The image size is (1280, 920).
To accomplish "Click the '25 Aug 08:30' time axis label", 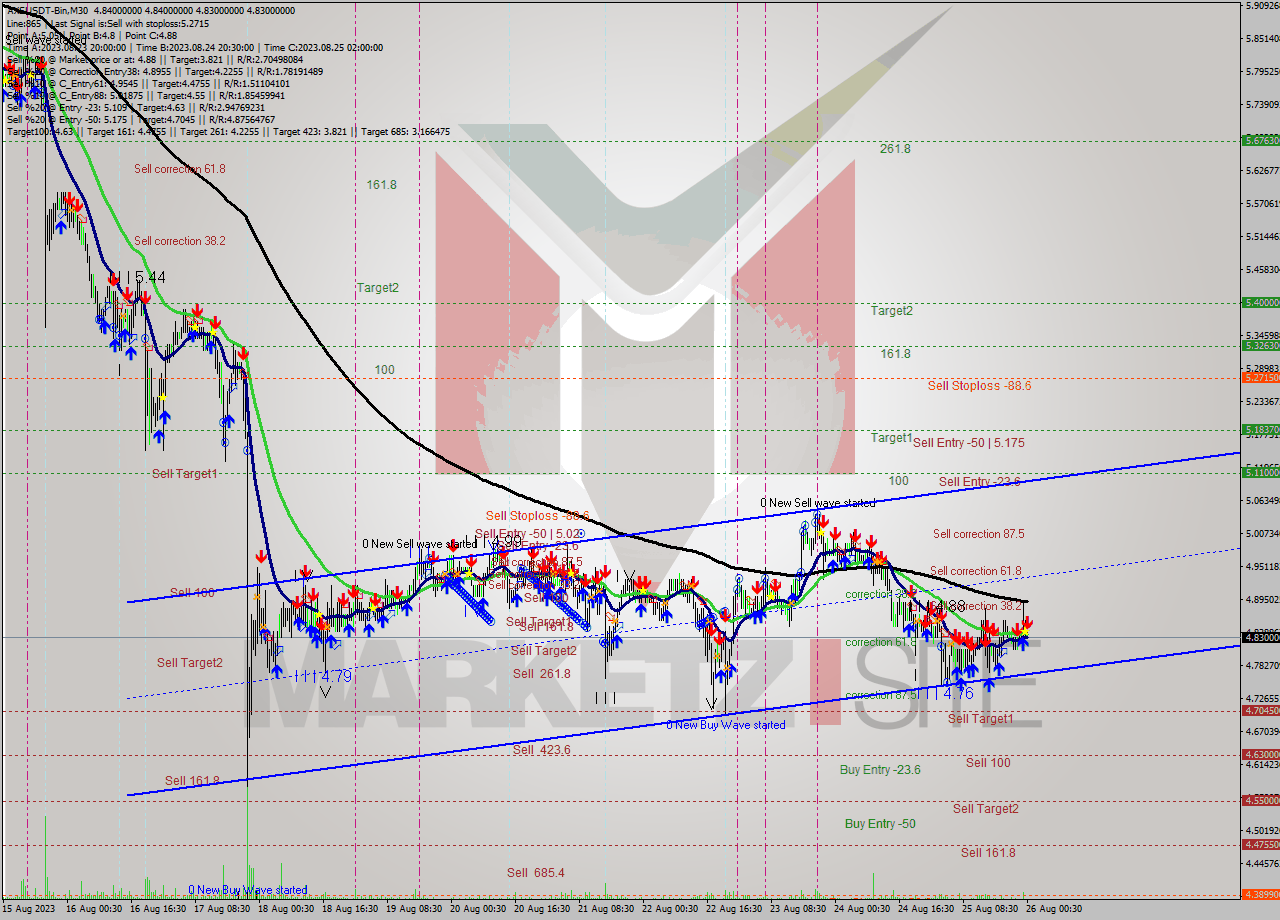I will pos(990,909).
